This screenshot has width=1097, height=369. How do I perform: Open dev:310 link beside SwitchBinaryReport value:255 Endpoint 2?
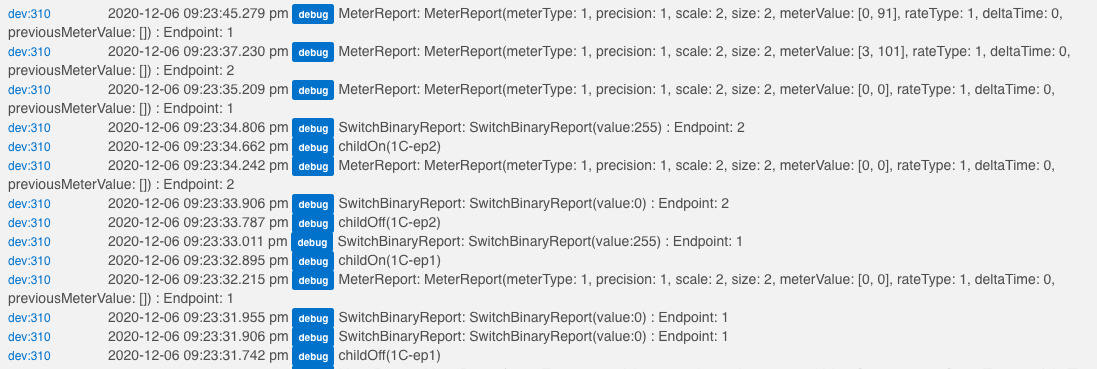[29, 128]
